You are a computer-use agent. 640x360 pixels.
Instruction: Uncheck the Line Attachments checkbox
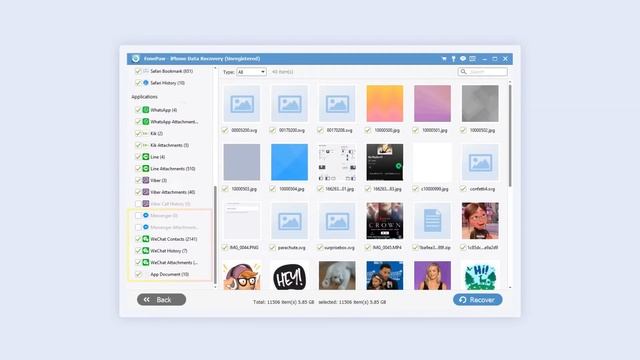tap(138, 169)
